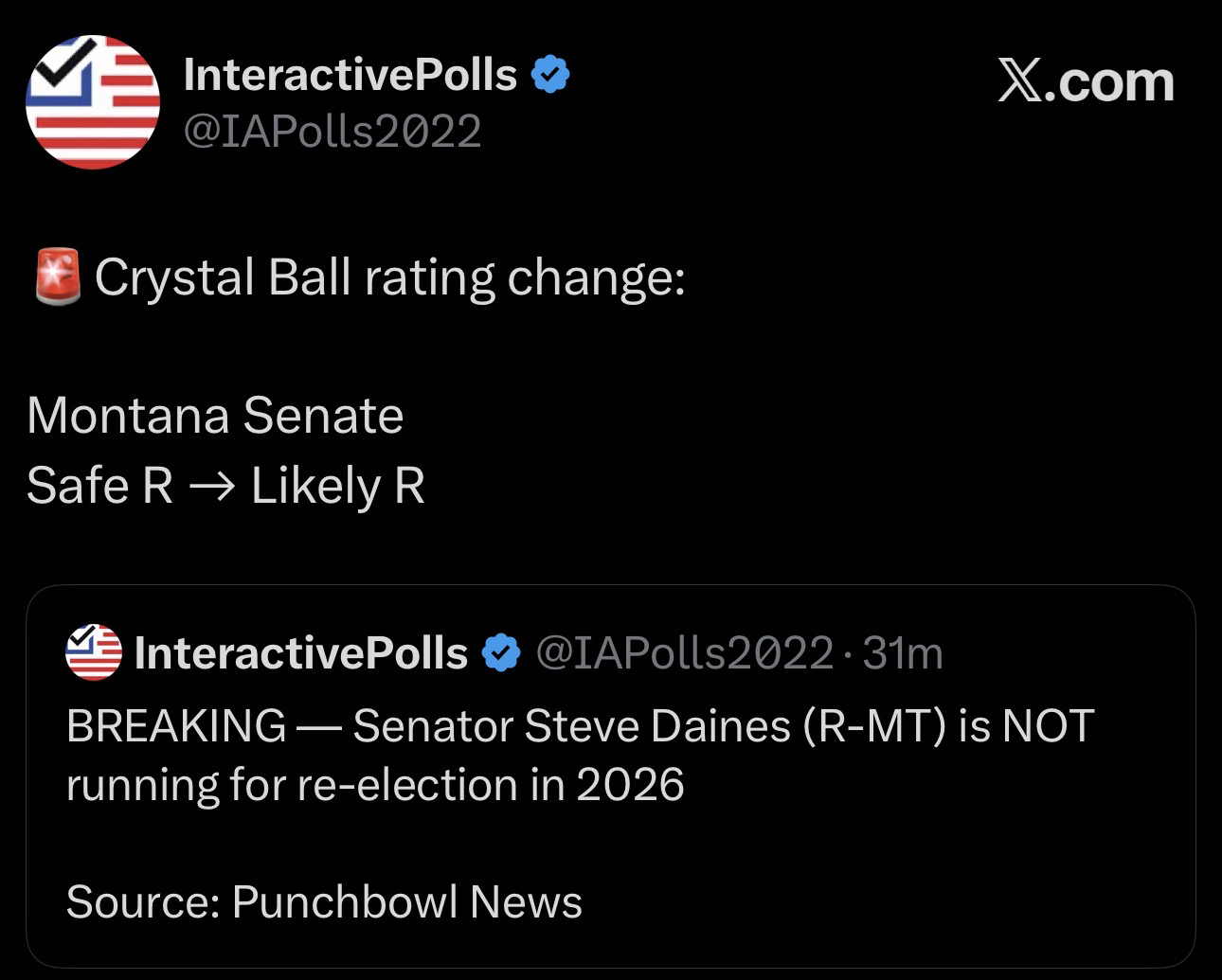Click the X.com logo in the corner
Screen dimensions: 1222x980
pos(1086,81)
